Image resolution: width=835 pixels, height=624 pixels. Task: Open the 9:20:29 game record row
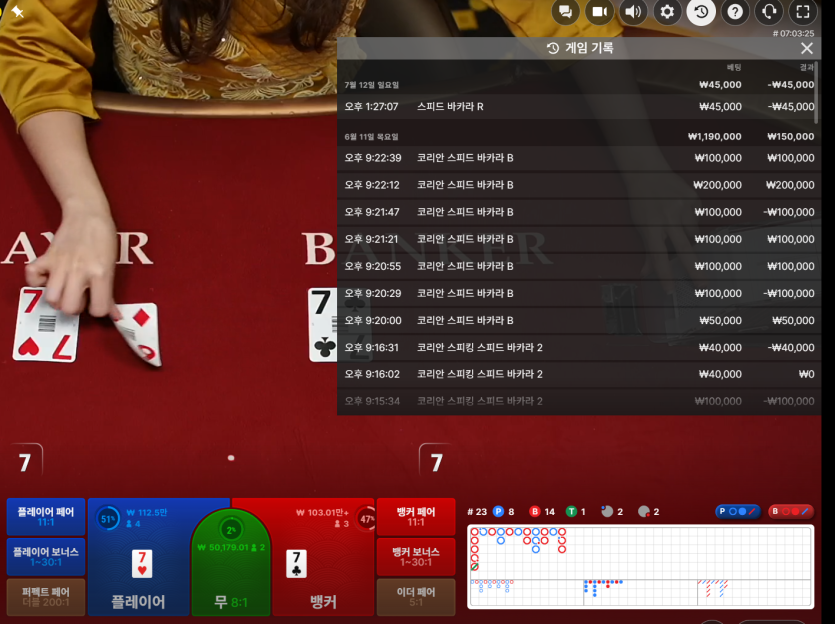579,293
